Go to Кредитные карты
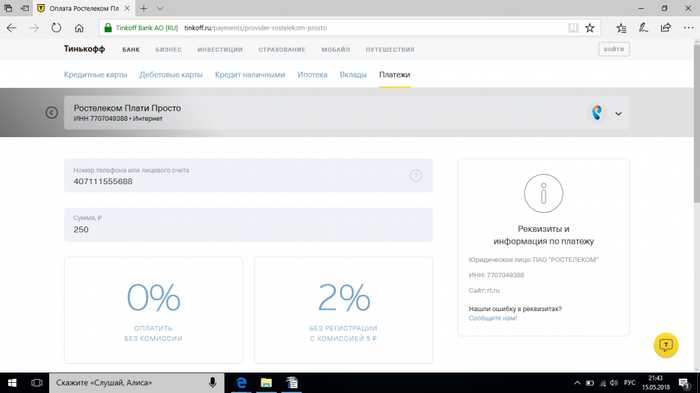The image size is (700, 393). [96, 75]
